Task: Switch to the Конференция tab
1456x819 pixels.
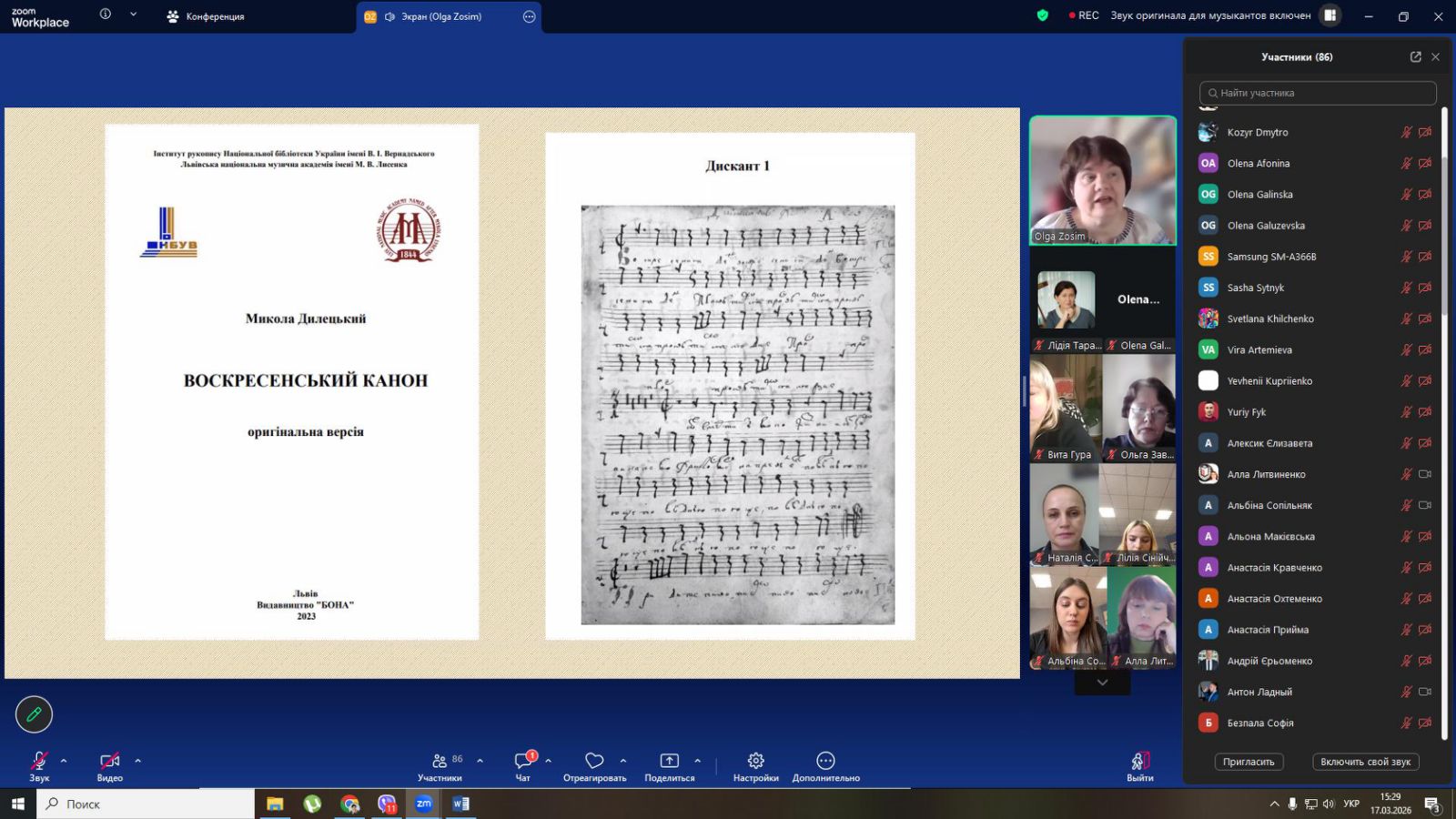Action: click(x=206, y=16)
